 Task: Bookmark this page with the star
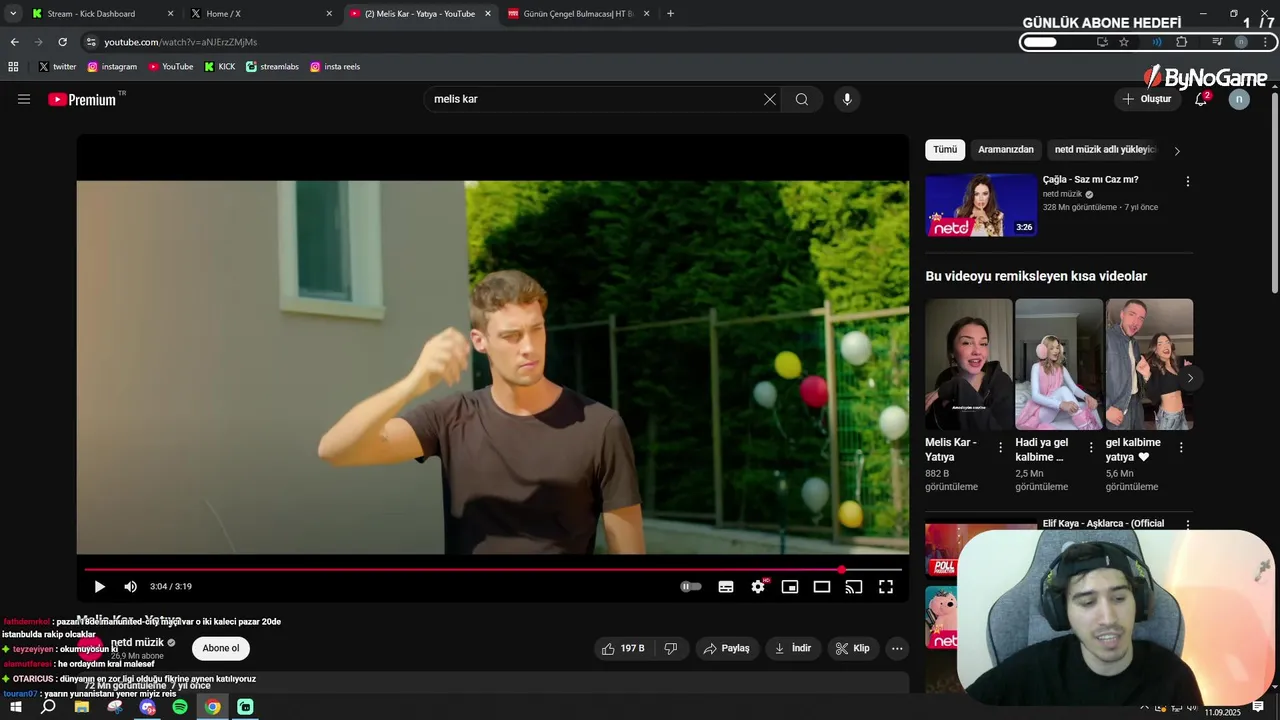(1124, 42)
